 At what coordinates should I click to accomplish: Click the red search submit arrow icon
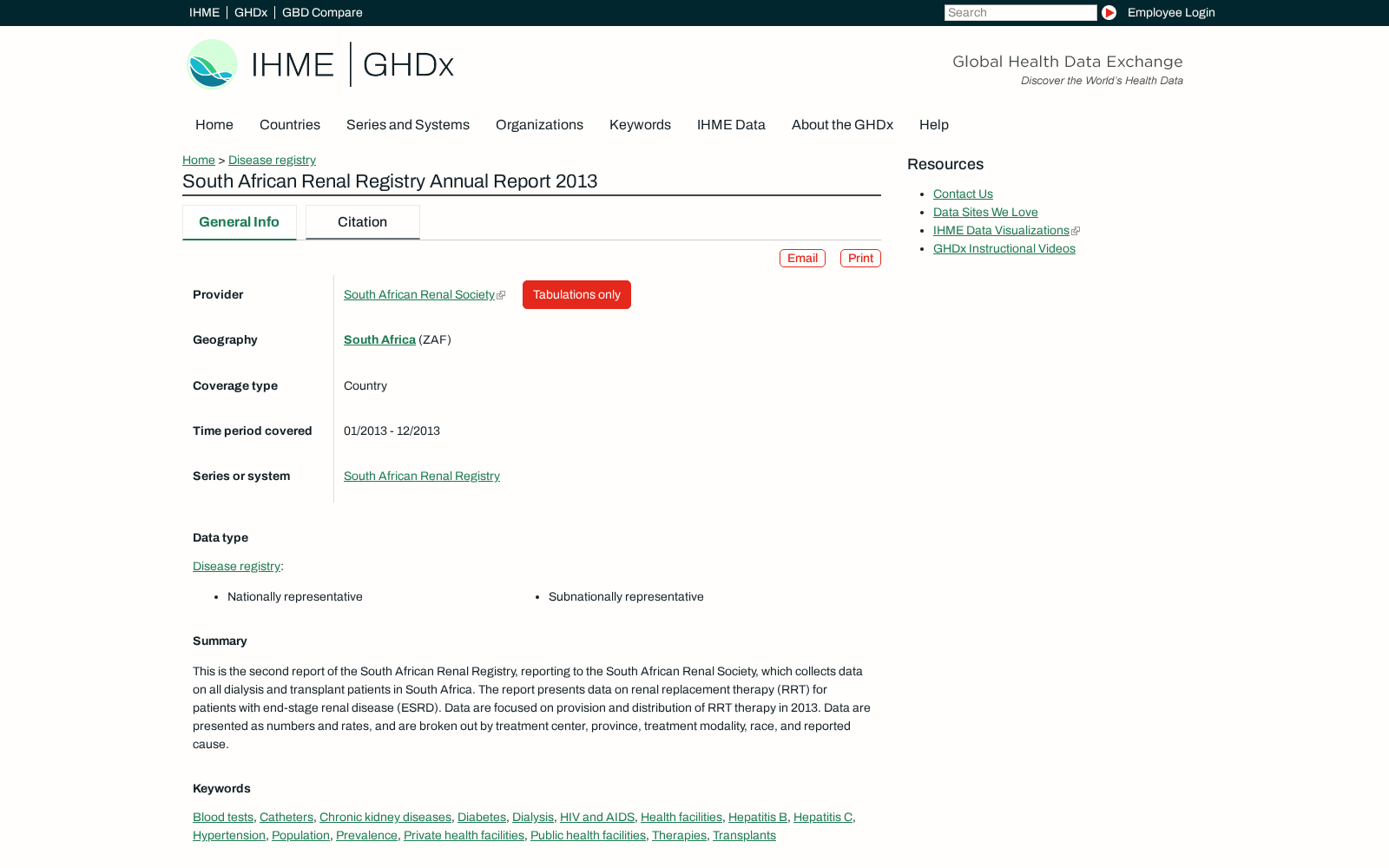point(1109,12)
